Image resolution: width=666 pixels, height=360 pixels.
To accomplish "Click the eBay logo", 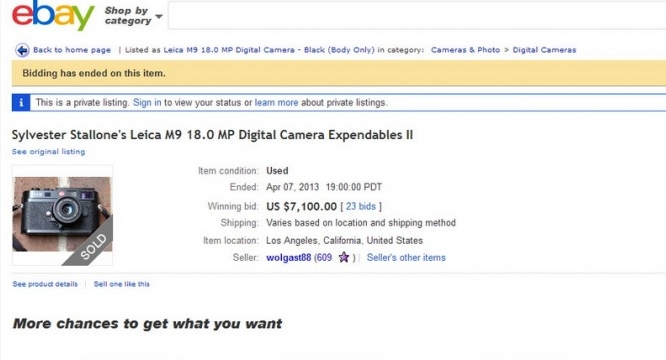I will [53, 15].
